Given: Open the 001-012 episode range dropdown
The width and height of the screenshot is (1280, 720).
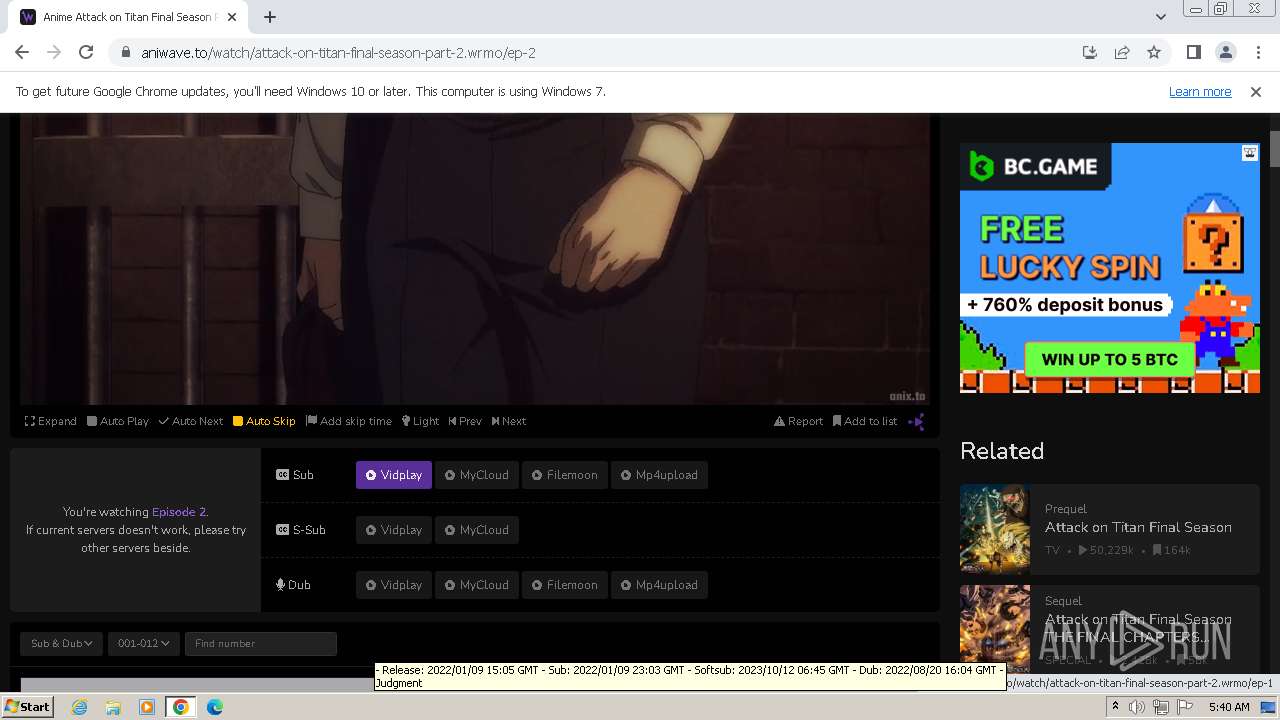Looking at the screenshot, I should point(143,643).
